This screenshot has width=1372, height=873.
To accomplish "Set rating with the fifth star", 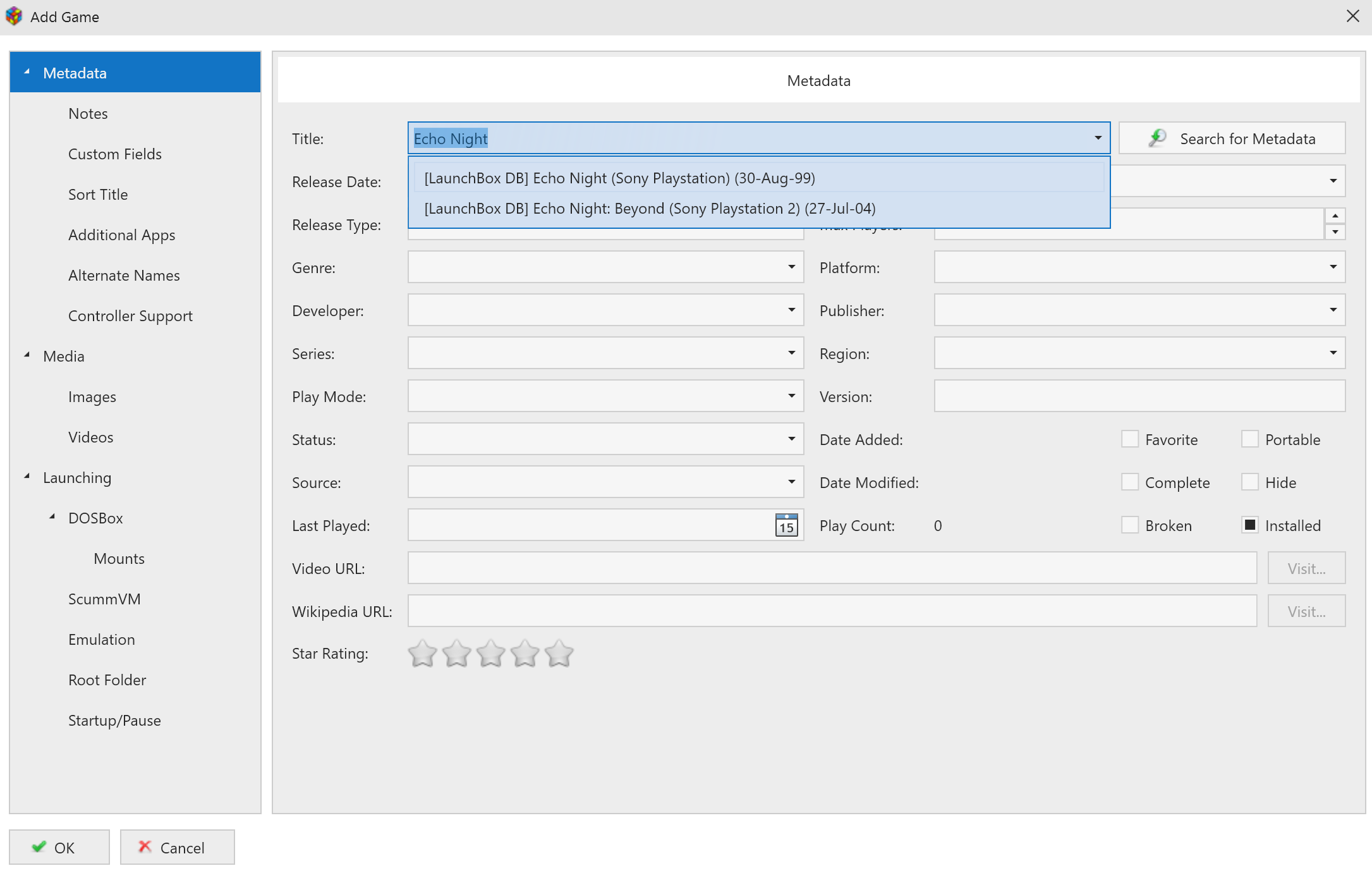I will (559, 654).
